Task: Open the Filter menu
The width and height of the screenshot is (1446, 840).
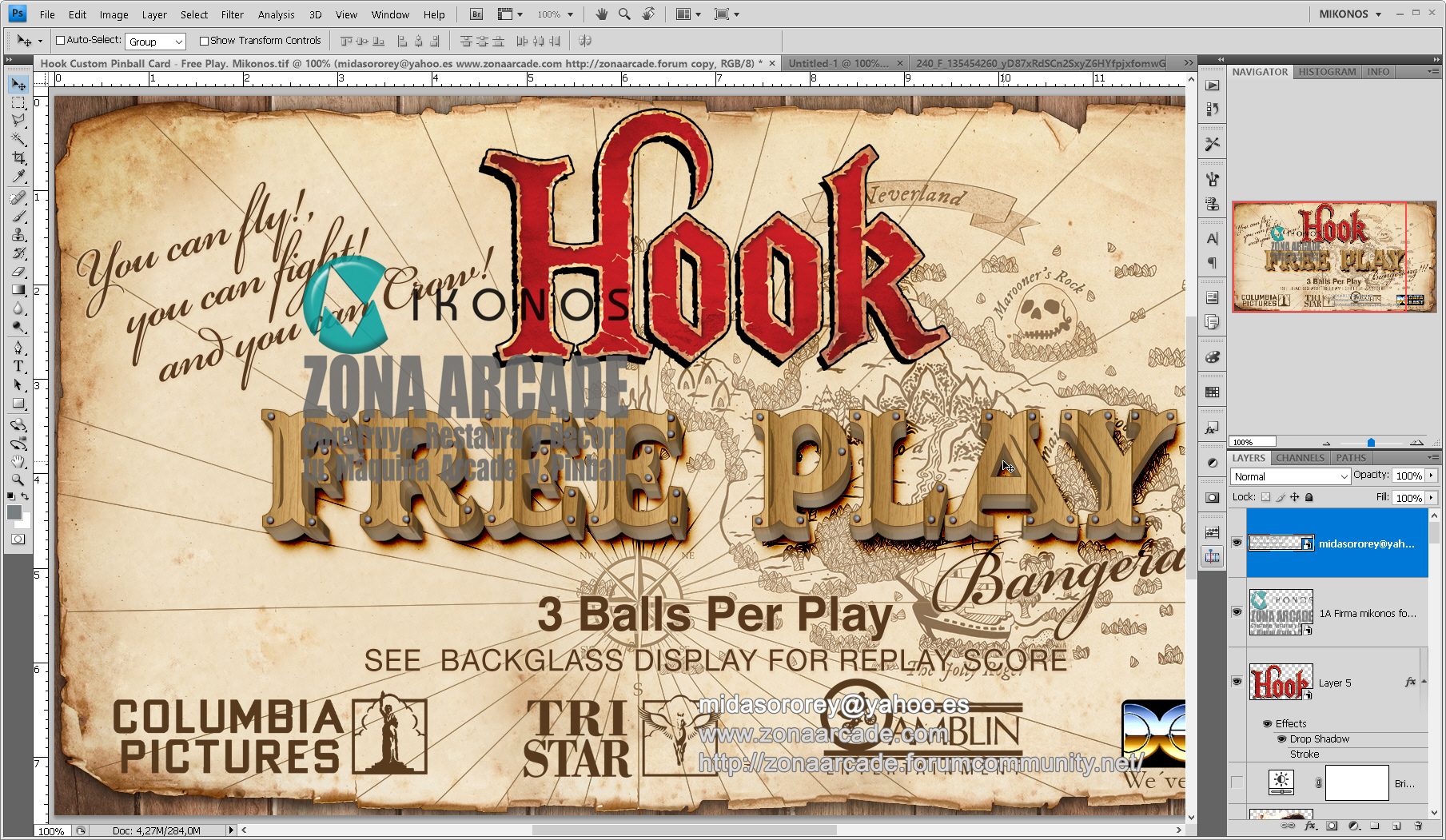Action: (232, 14)
